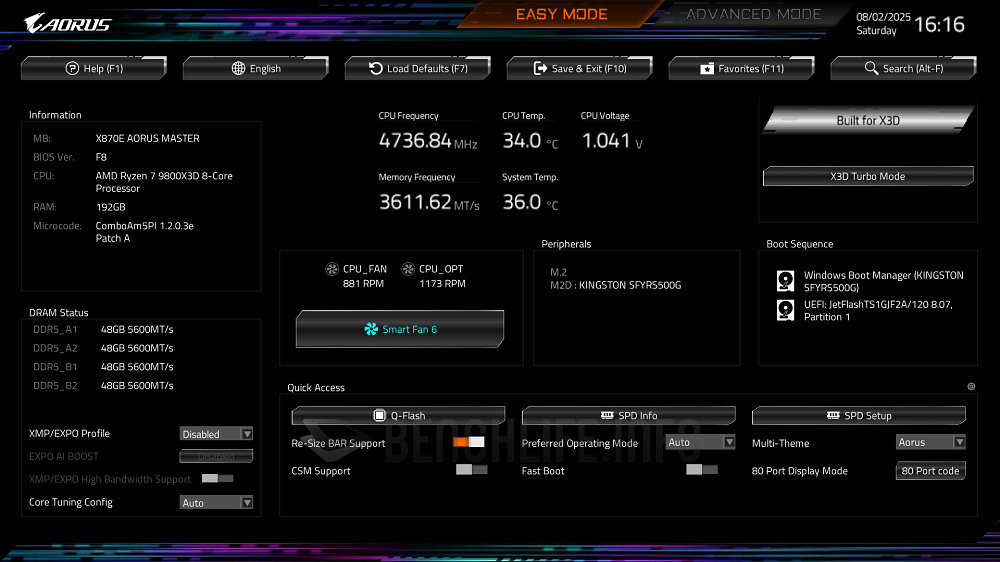Click the CPU Frequency 4736.84 MHz value

pos(428,141)
